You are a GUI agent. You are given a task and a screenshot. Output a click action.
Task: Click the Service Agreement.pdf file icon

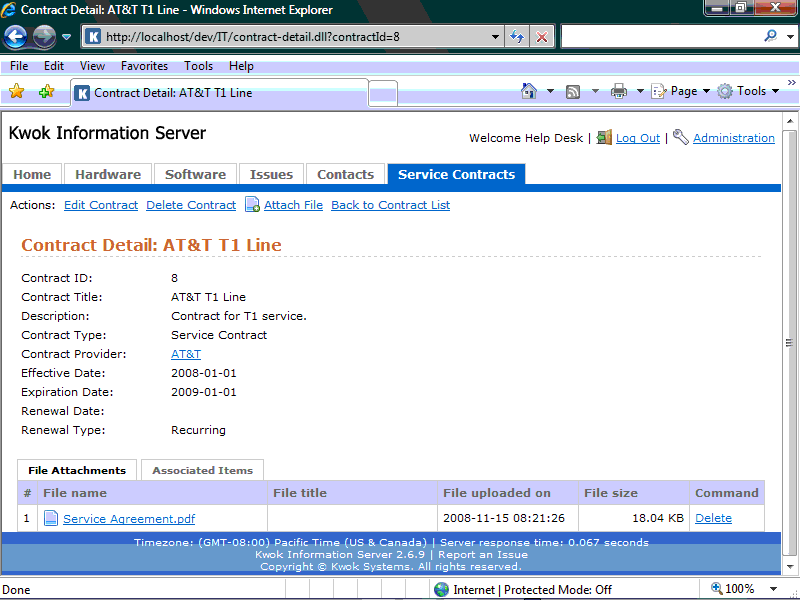(x=51, y=518)
